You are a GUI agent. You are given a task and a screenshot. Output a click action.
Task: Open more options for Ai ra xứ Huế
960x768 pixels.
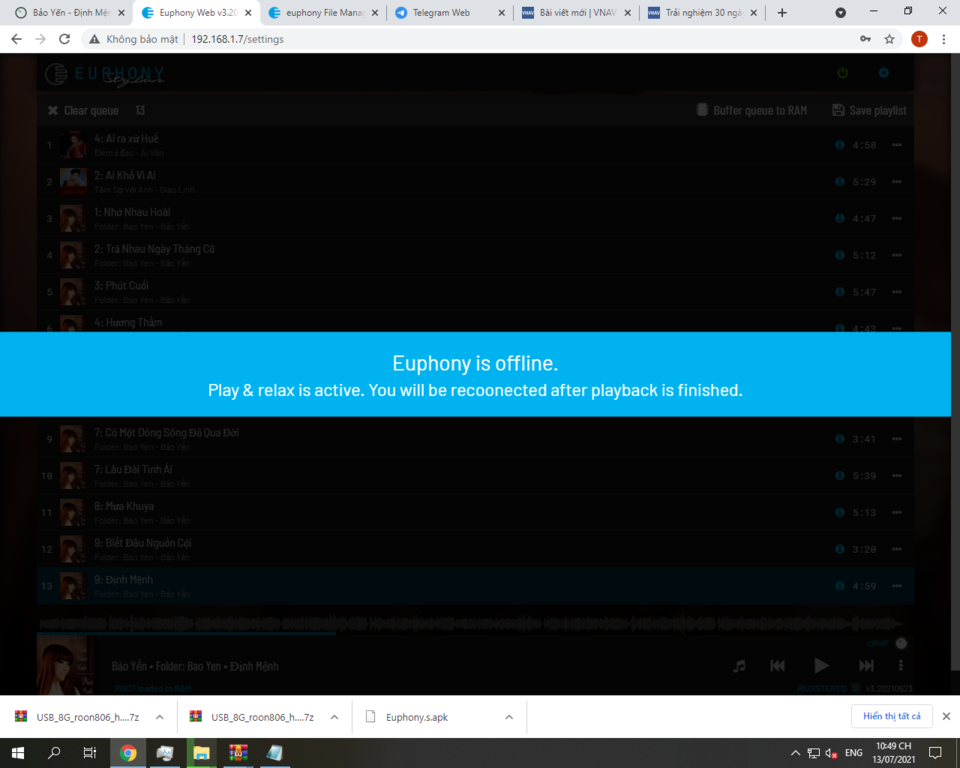[x=897, y=145]
